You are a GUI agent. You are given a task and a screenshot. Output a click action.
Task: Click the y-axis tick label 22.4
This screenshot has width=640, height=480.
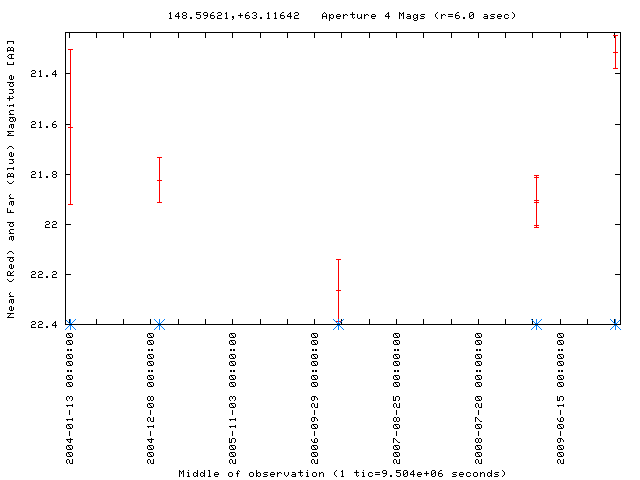point(44,324)
